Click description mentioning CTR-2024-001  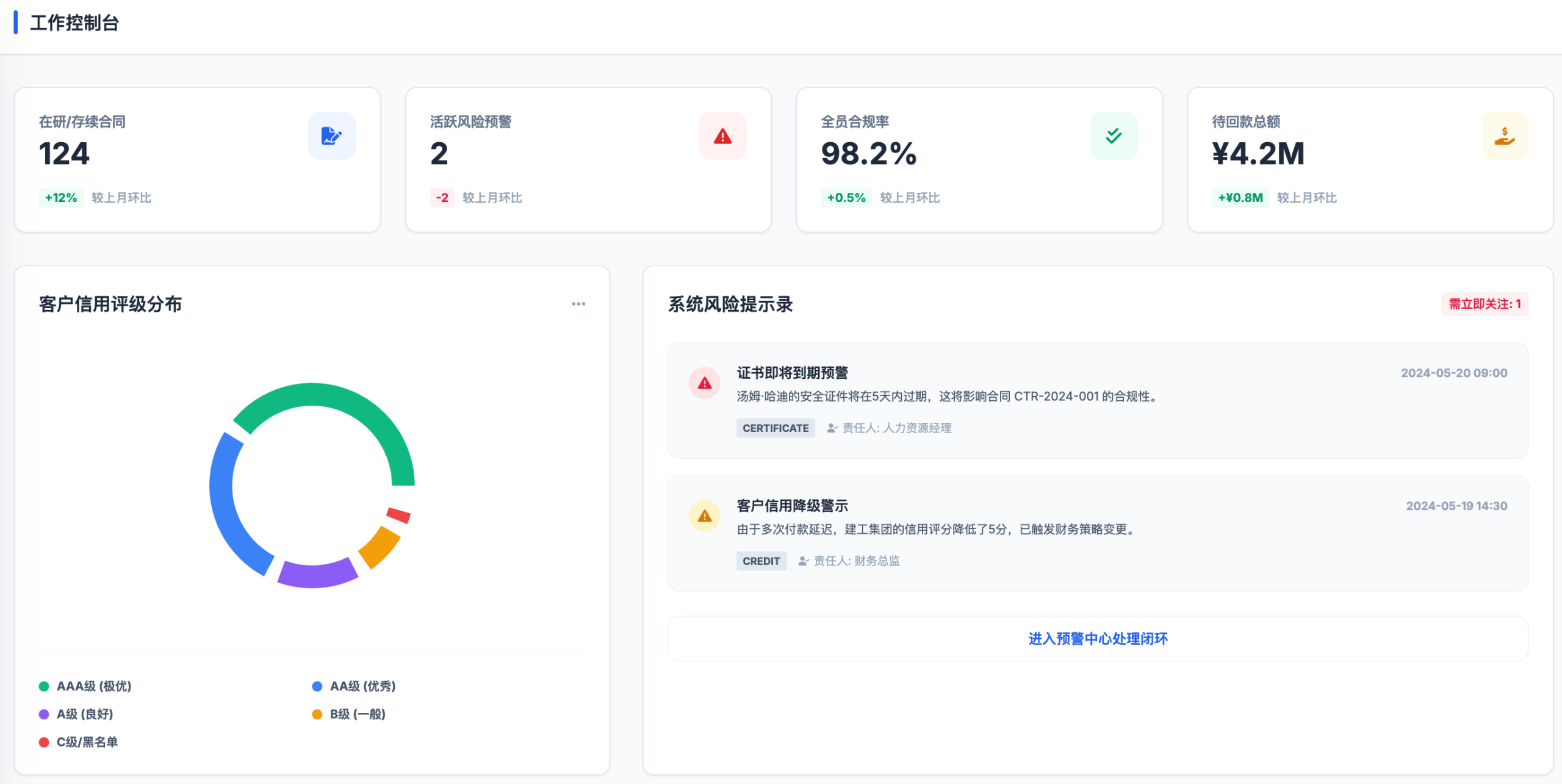[x=948, y=397]
